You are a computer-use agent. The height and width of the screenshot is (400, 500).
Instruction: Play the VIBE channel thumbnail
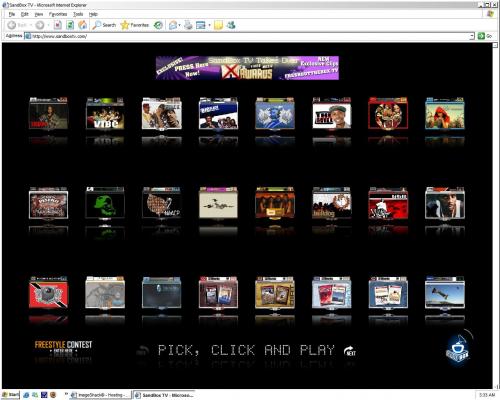[105, 114]
